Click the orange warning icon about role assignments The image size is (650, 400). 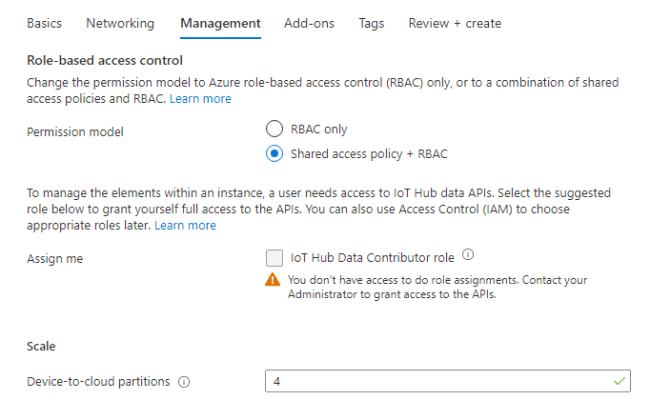pyautogui.click(x=272, y=280)
